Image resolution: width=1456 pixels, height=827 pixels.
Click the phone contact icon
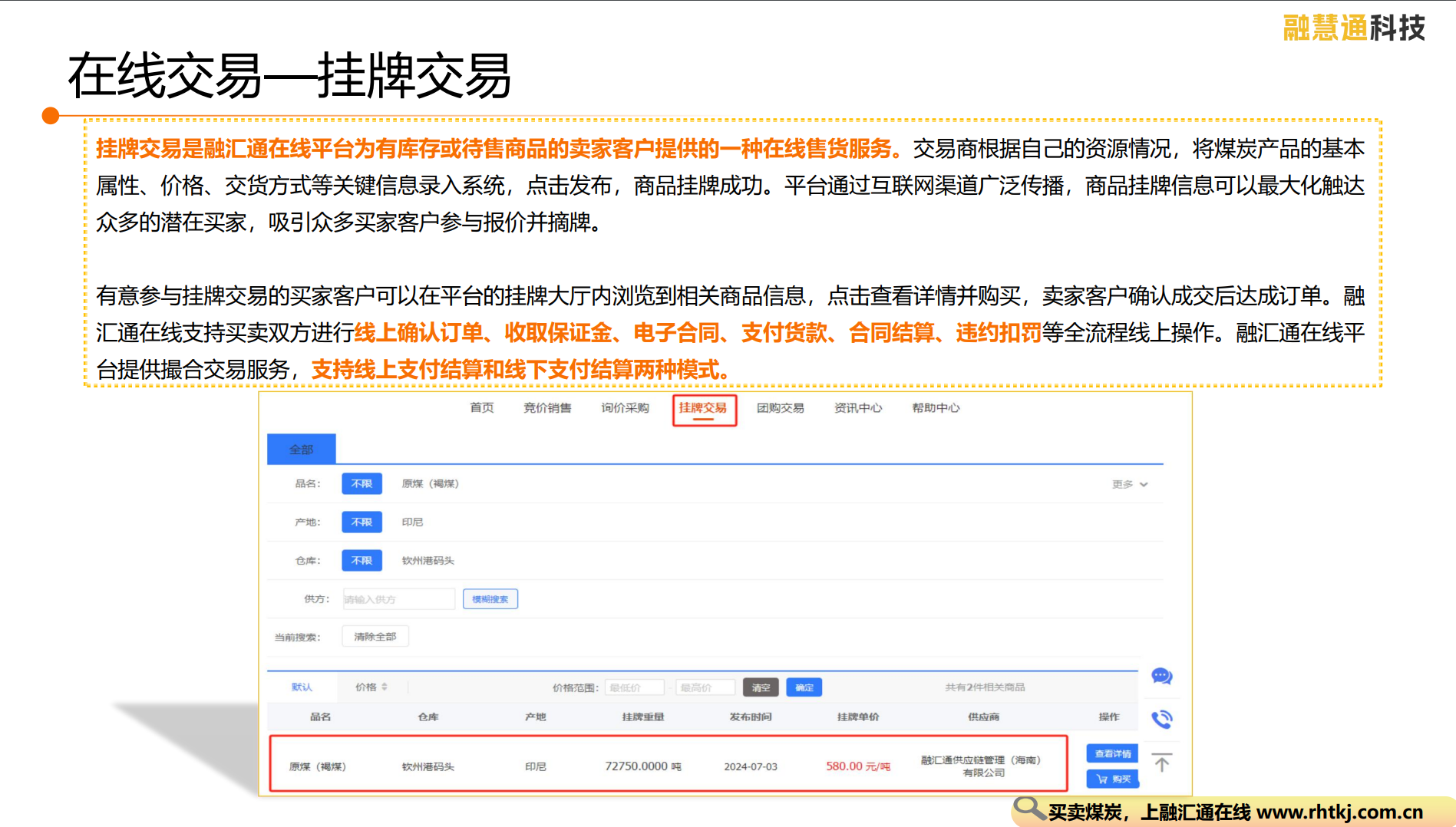click(x=1161, y=719)
